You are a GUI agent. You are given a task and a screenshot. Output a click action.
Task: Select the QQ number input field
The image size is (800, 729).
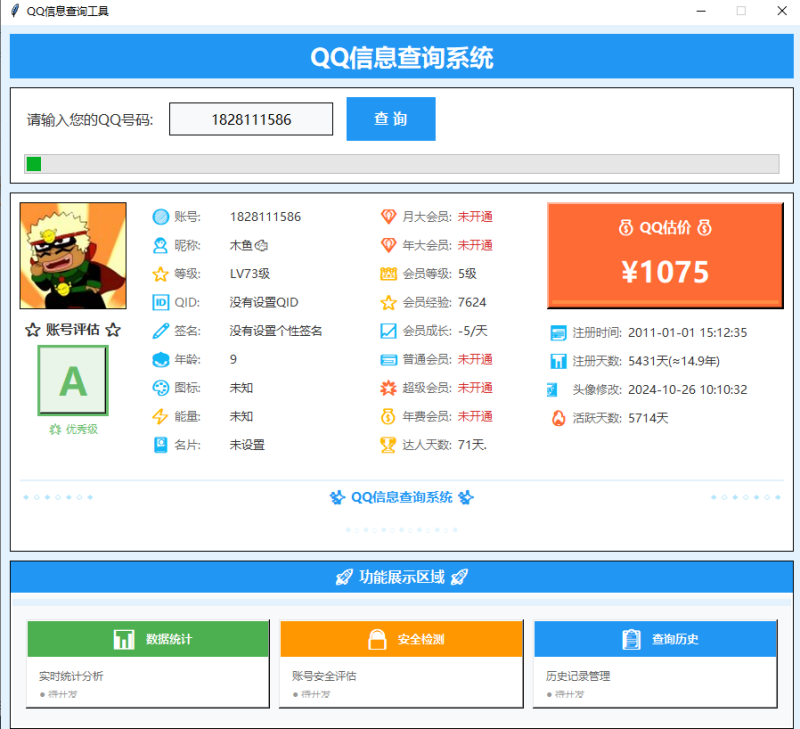251,118
